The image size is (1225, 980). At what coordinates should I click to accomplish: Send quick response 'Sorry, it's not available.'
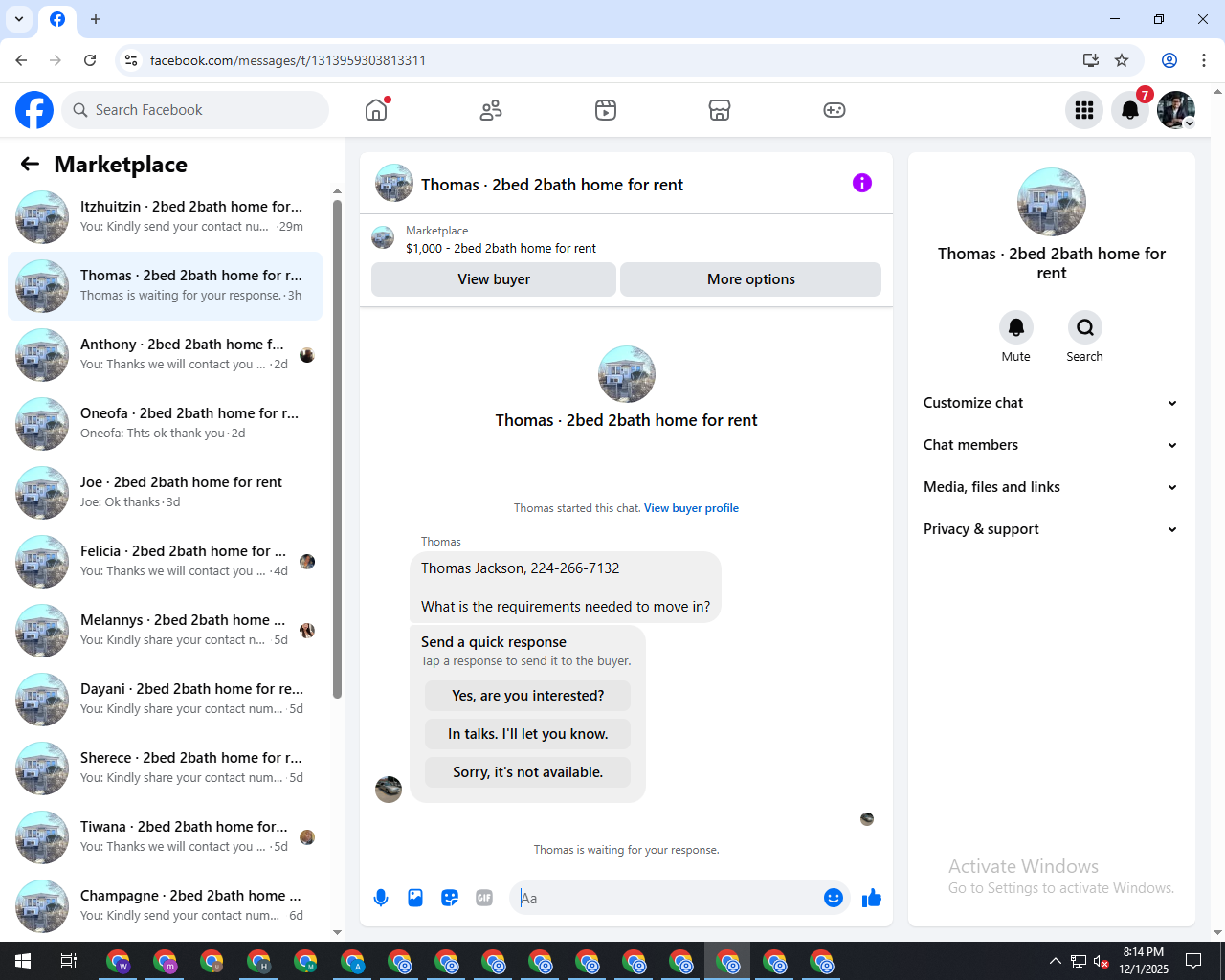pyautogui.click(x=528, y=772)
